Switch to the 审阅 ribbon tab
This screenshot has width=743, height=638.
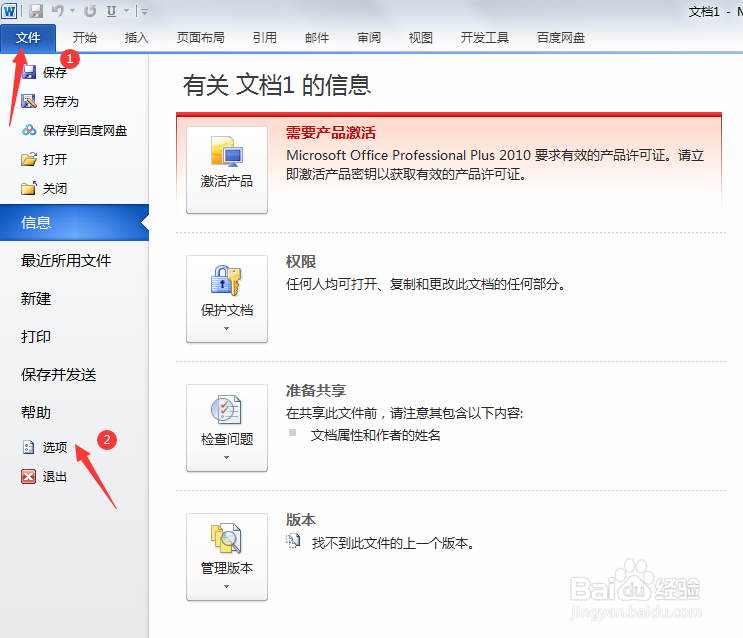369,37
